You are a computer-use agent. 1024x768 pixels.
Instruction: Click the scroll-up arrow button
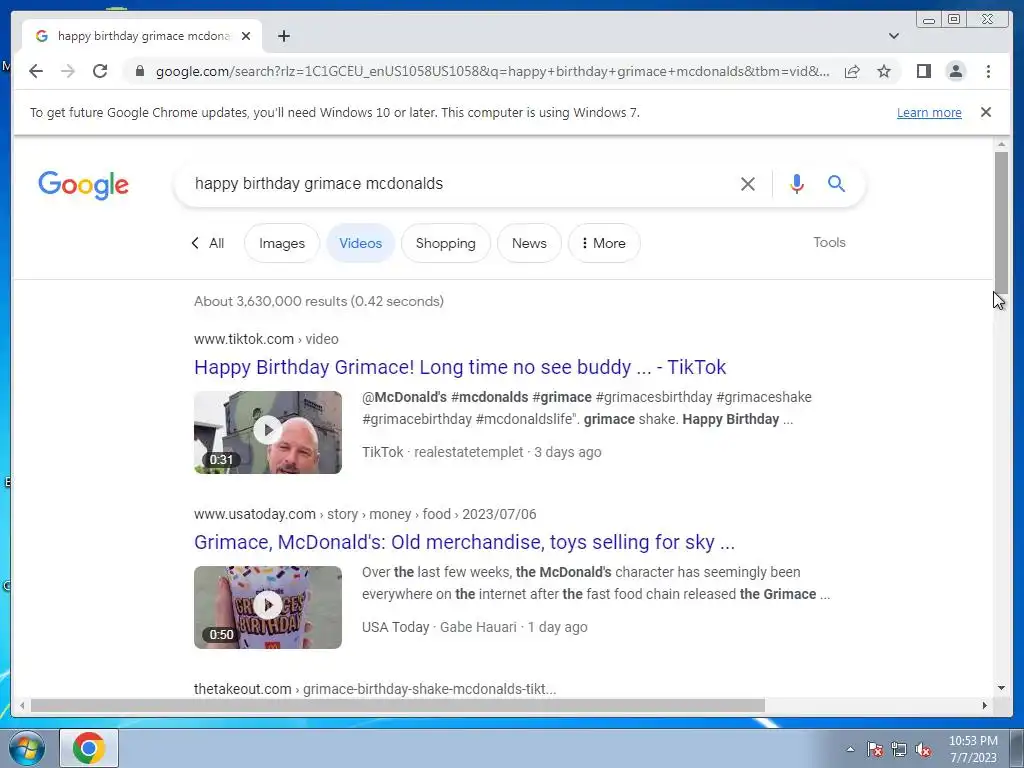1001,144
